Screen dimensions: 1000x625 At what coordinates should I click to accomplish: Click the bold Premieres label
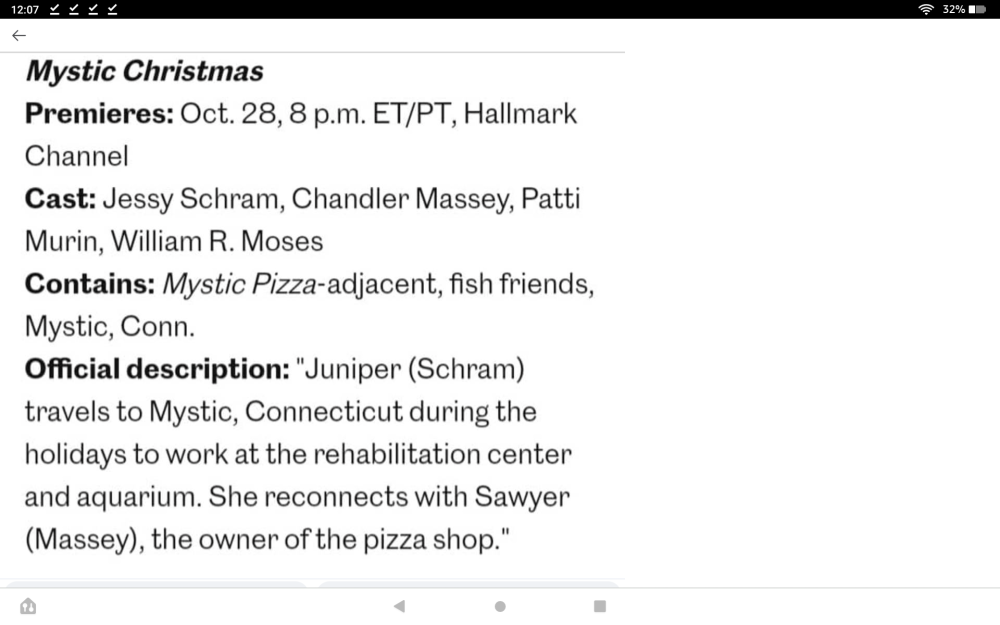coord(99,114)
